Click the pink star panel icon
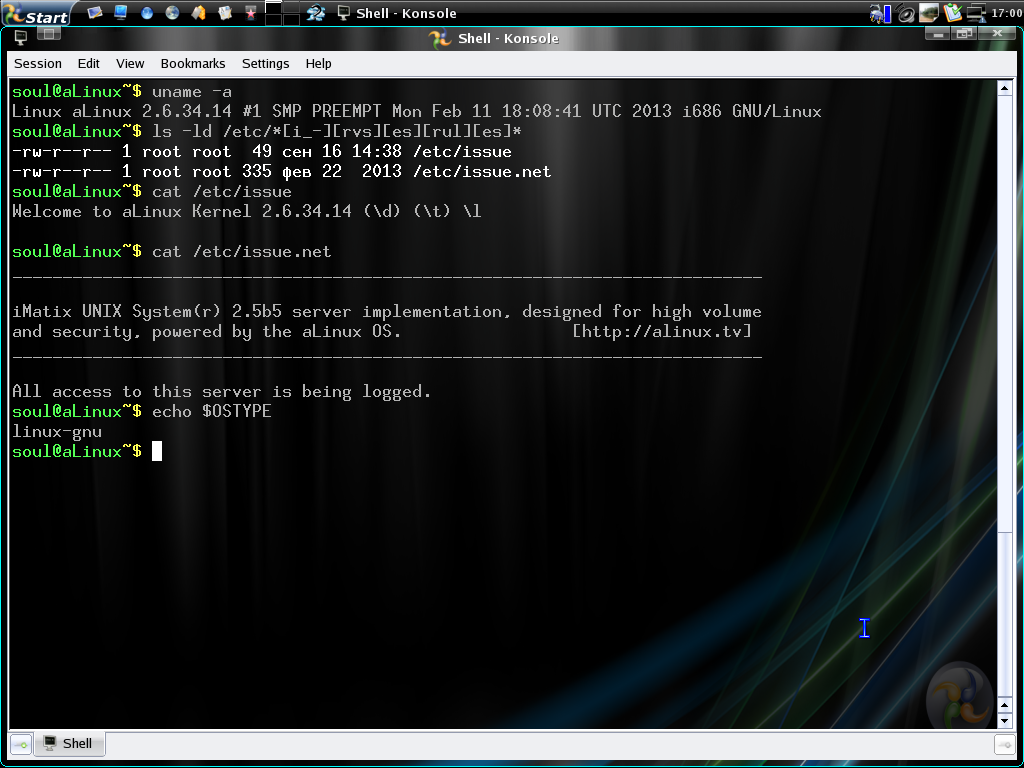The image size is (1024, 768). 251,12
